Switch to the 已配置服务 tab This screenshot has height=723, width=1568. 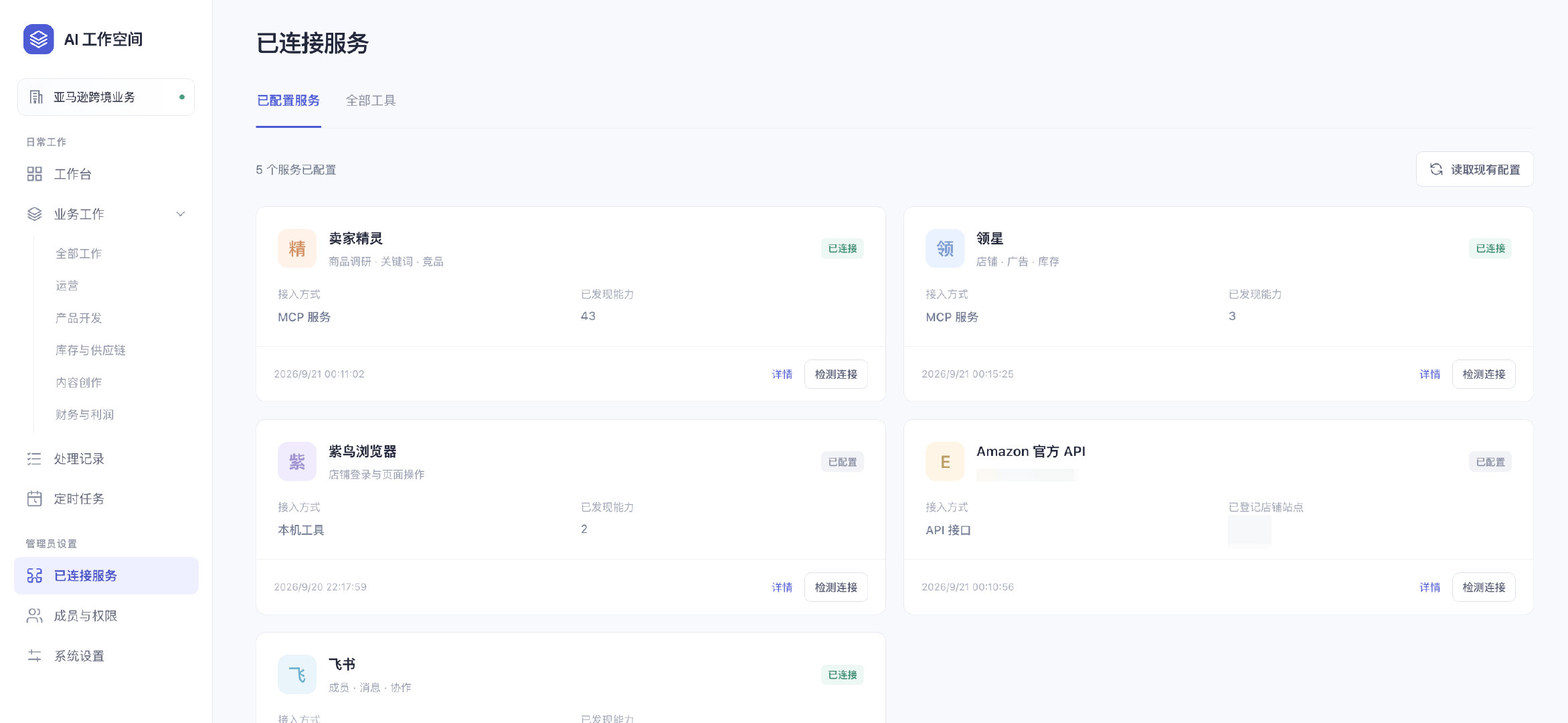point(288,100)
